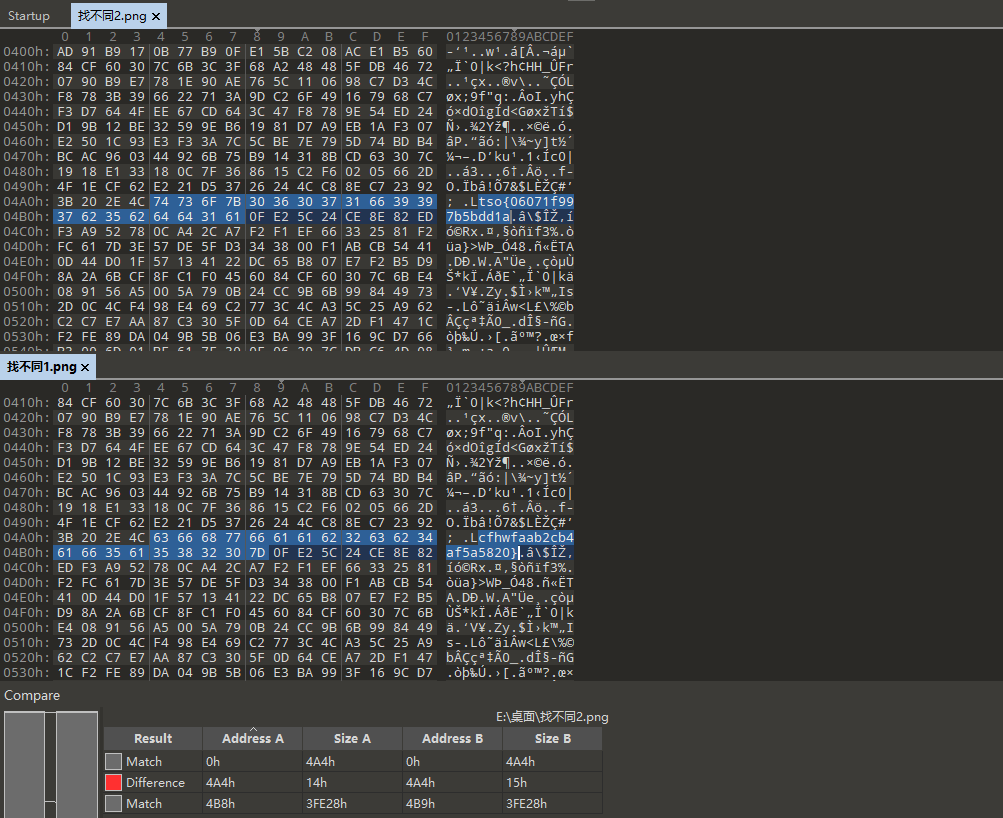Click row address 04A0h in top hex view
Image resolution: width=1003 pixels, height=818 pixels.
(x=22, y=201)
